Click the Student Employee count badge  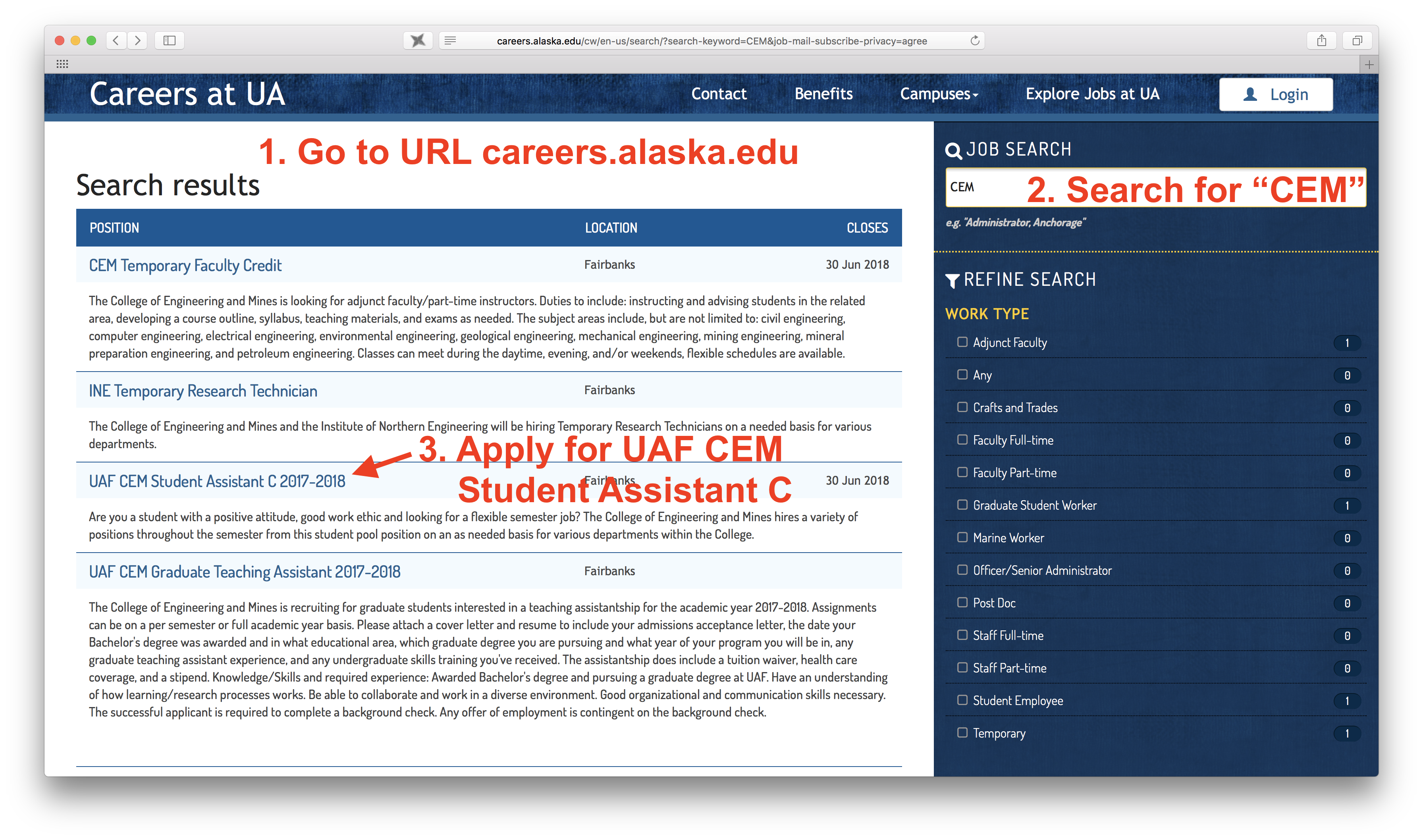[x=1347, y=701]
